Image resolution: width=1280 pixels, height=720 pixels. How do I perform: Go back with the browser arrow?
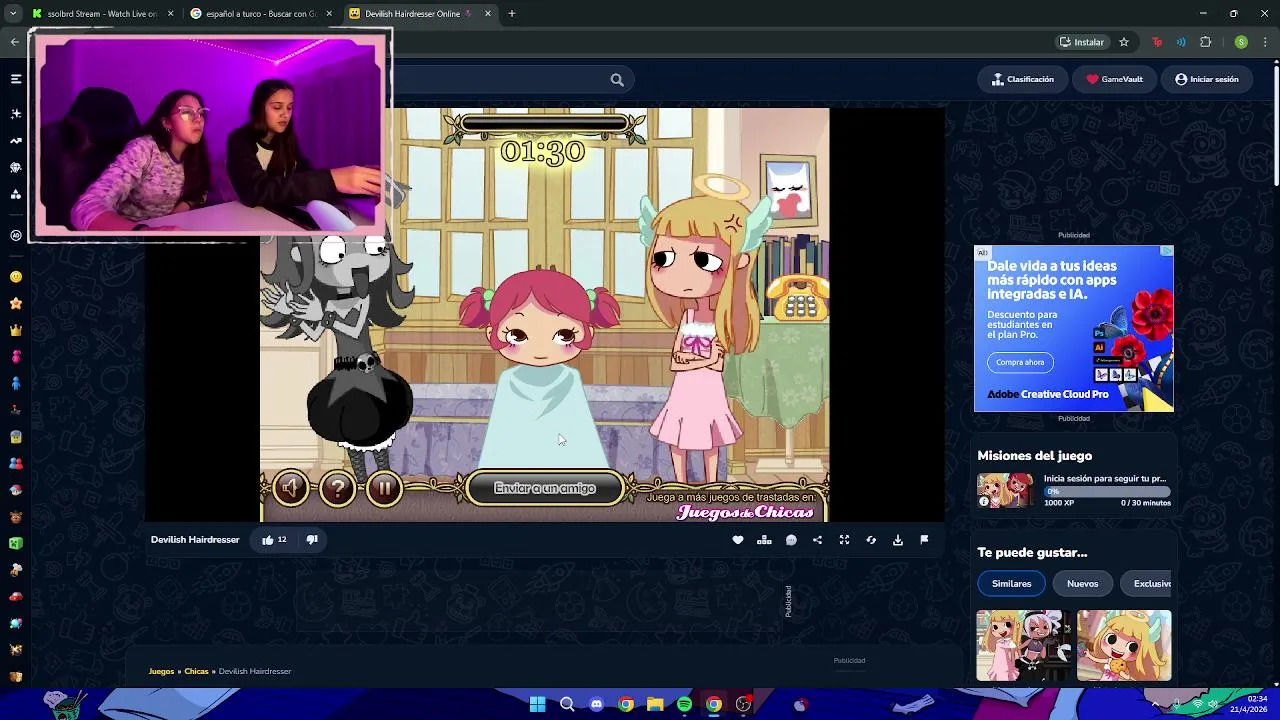coord(14,41)
